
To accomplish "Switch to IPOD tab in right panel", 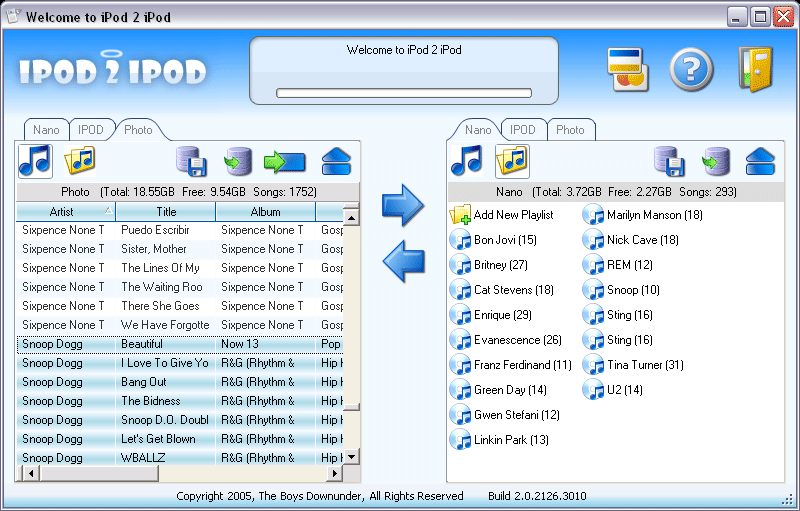I will click(523, 130).
